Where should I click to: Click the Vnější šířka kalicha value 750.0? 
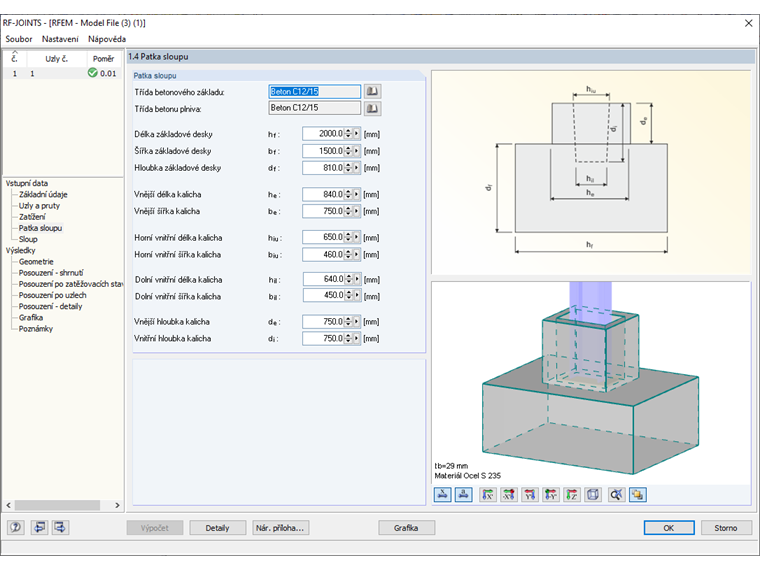tap(323, 211)
